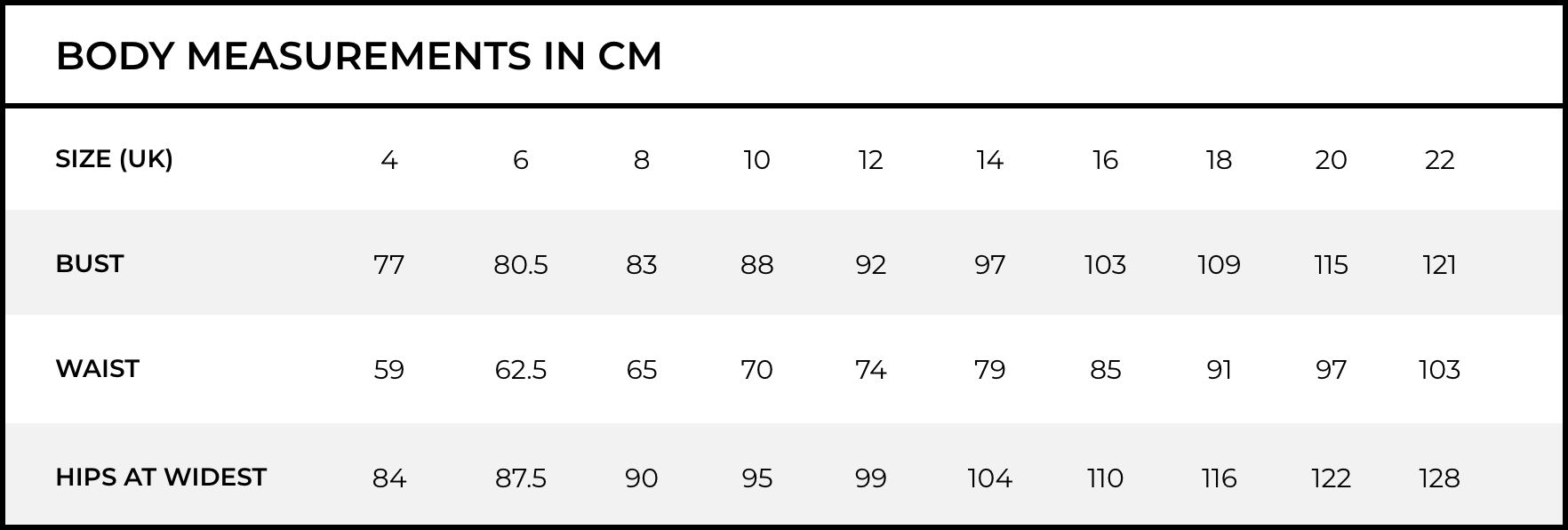Select the SIZE (UK) row label
This screenshot has width=1568, height=530.
tap(114, 159)
